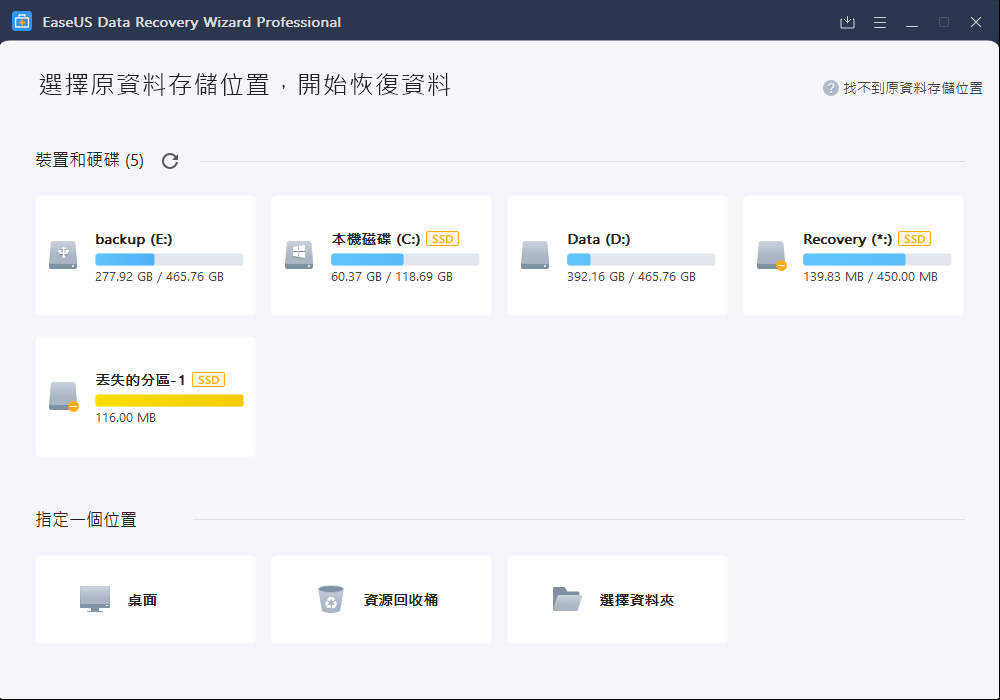This screenshot has height=700, width=1000.
Task: Click the help question mark icon
Action: (x=830, y=88)
